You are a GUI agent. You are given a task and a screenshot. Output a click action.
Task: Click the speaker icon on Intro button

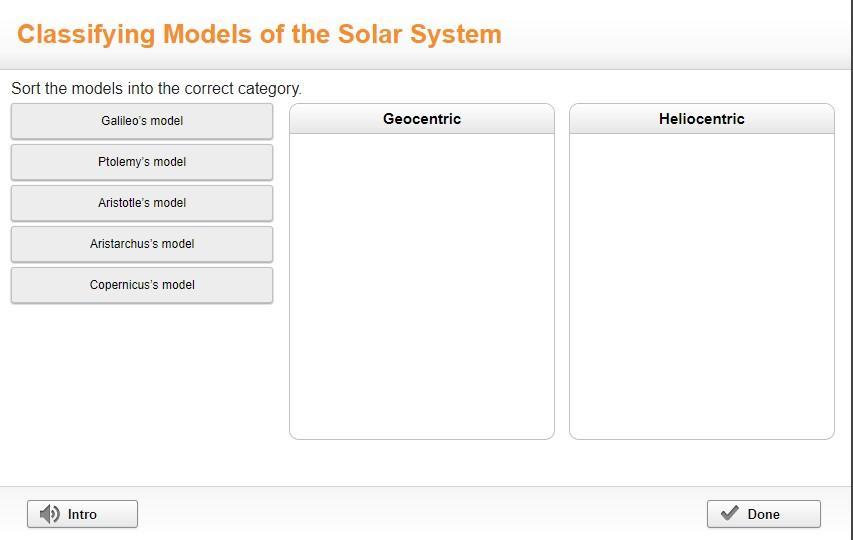[x=49, y=514]
